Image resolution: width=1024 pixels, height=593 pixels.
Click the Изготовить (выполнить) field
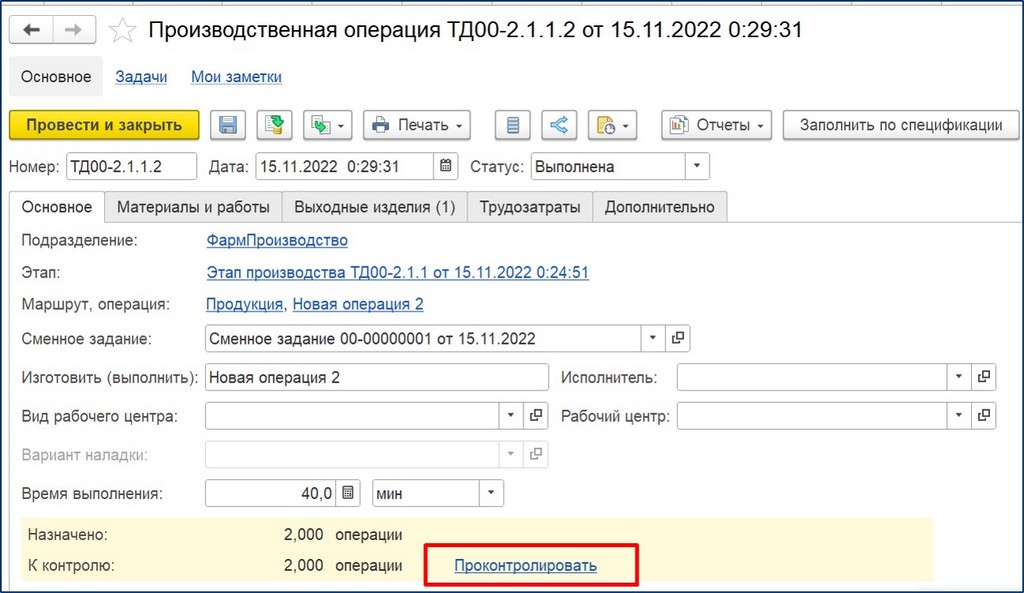click(x=377, y=377)
